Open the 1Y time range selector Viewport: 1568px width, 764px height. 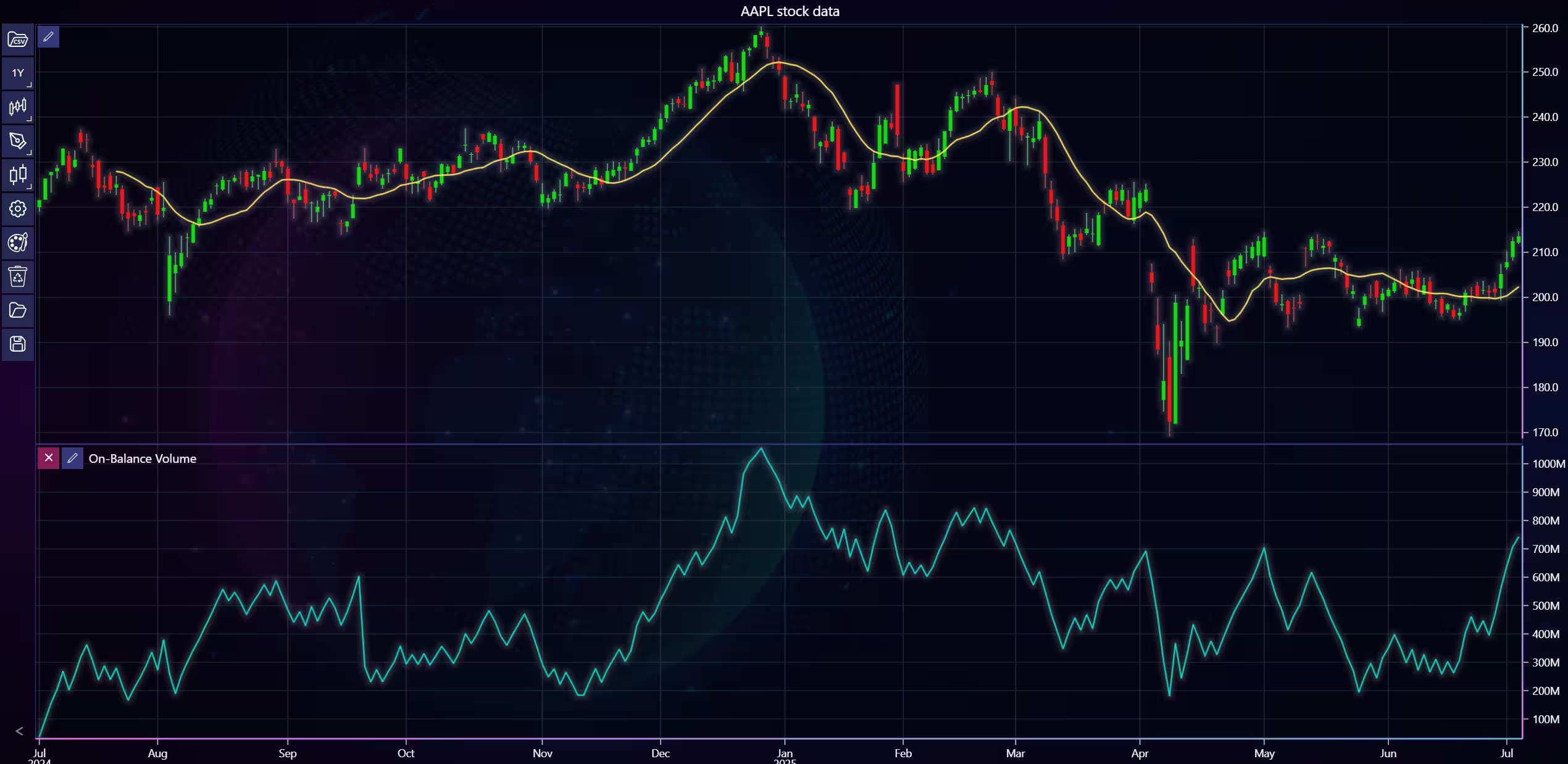click(x=18, y=73)
